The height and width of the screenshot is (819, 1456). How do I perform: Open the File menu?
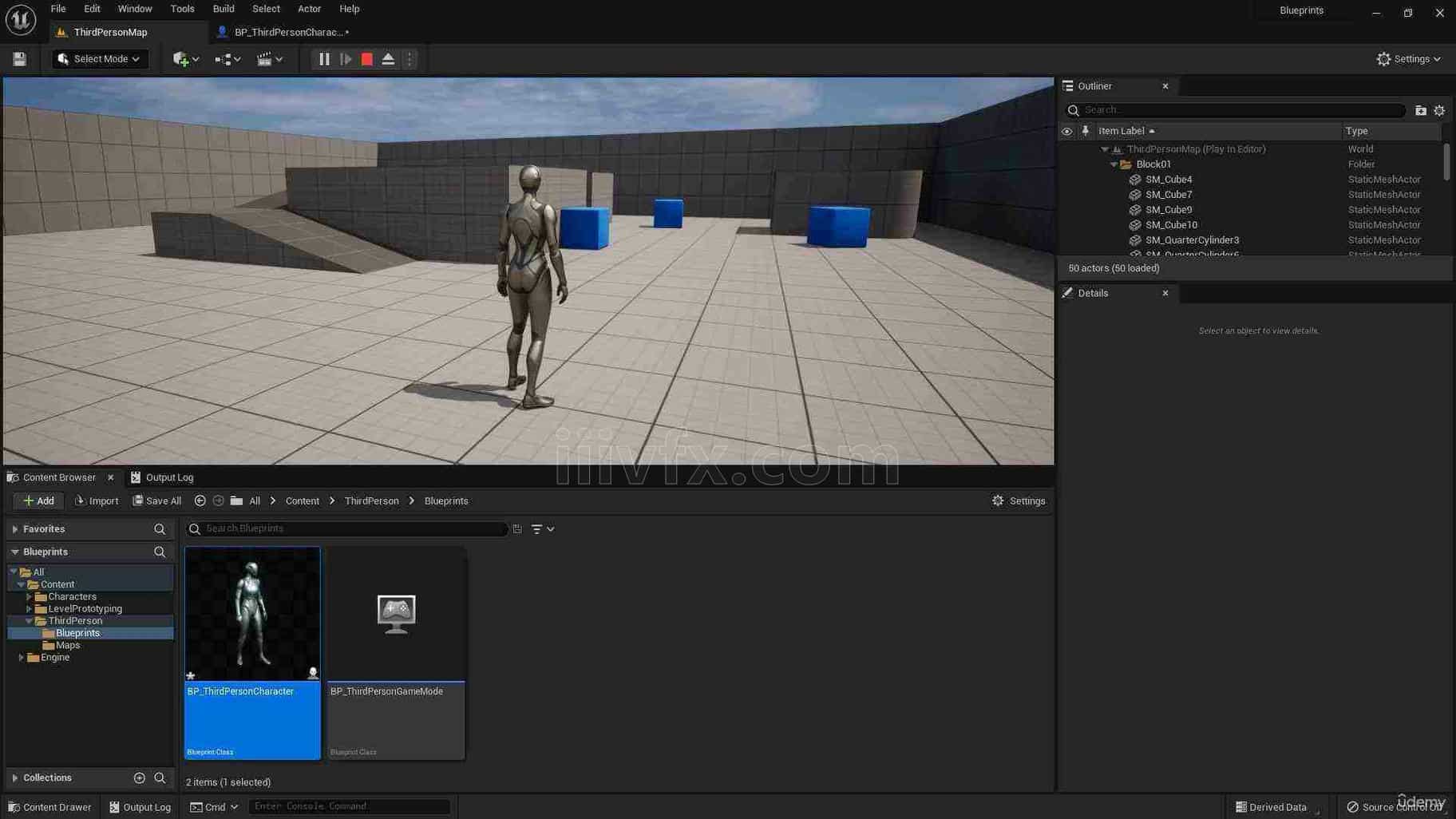[x=58, y=9]
